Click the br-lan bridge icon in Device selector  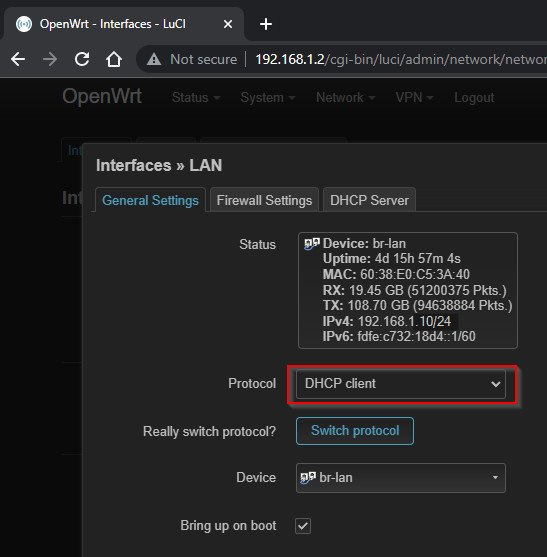point(308,477)
